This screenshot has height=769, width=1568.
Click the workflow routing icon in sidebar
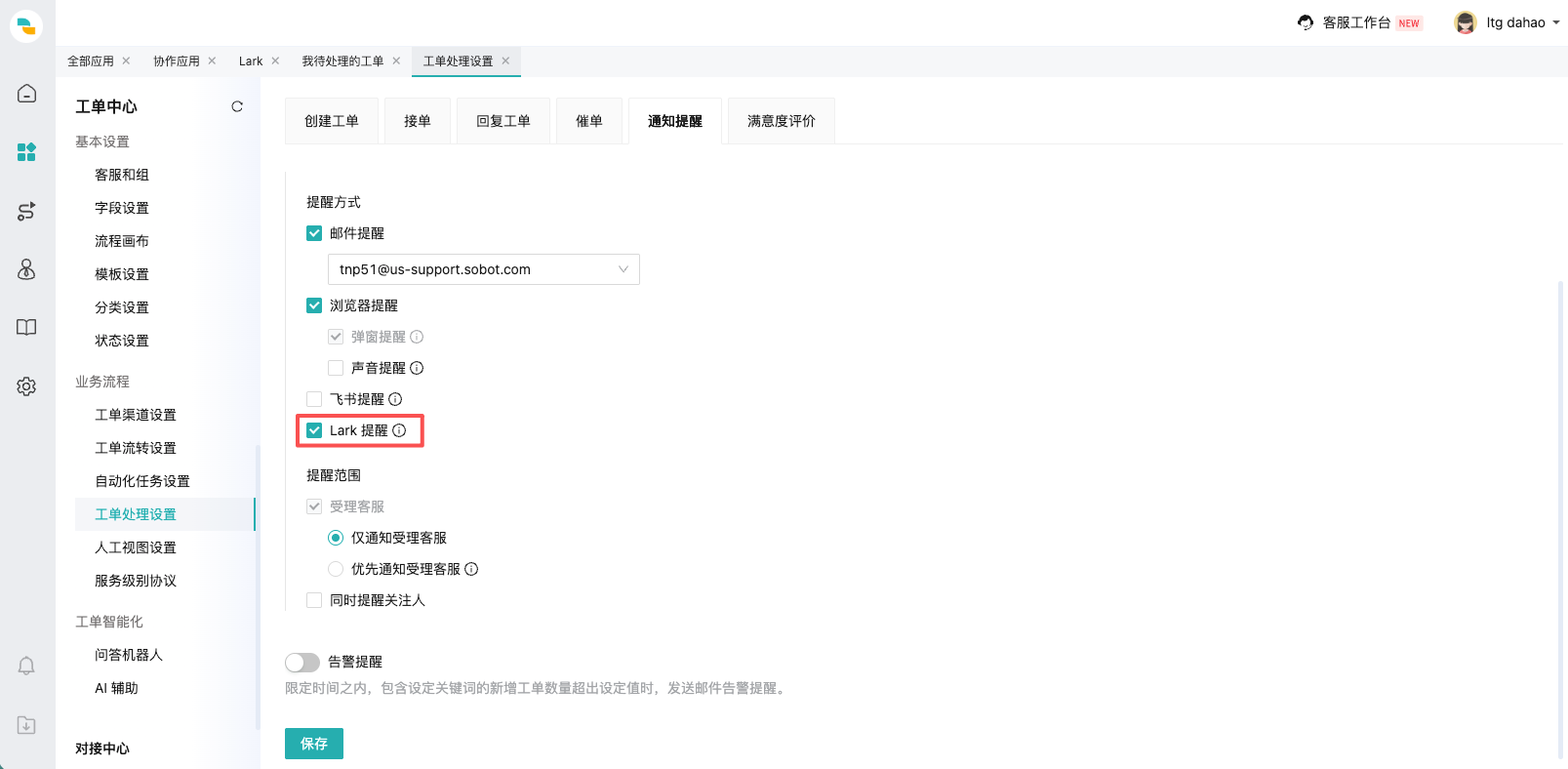pos(26,211)
